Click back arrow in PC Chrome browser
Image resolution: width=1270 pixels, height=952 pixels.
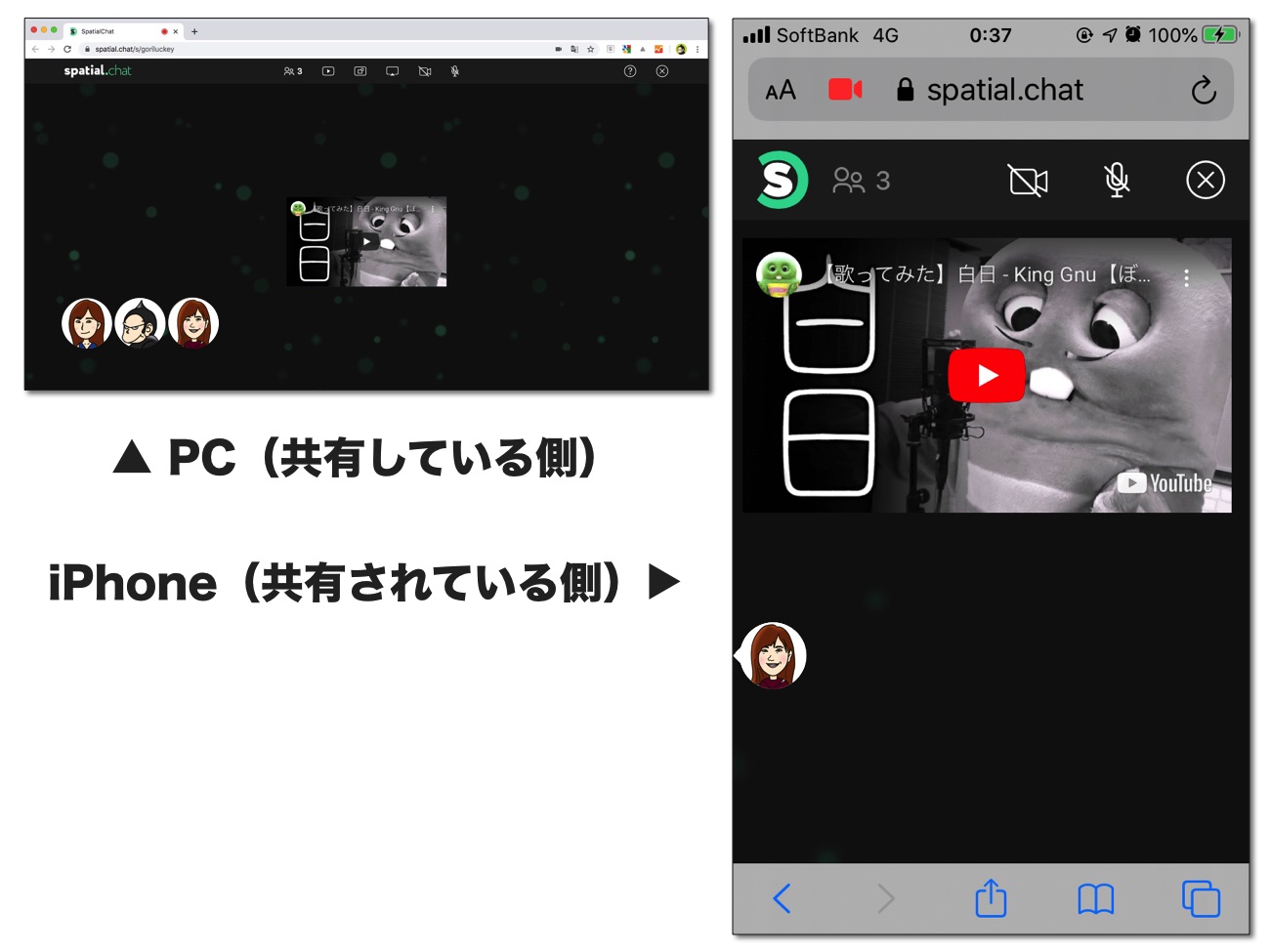point(35,49)
